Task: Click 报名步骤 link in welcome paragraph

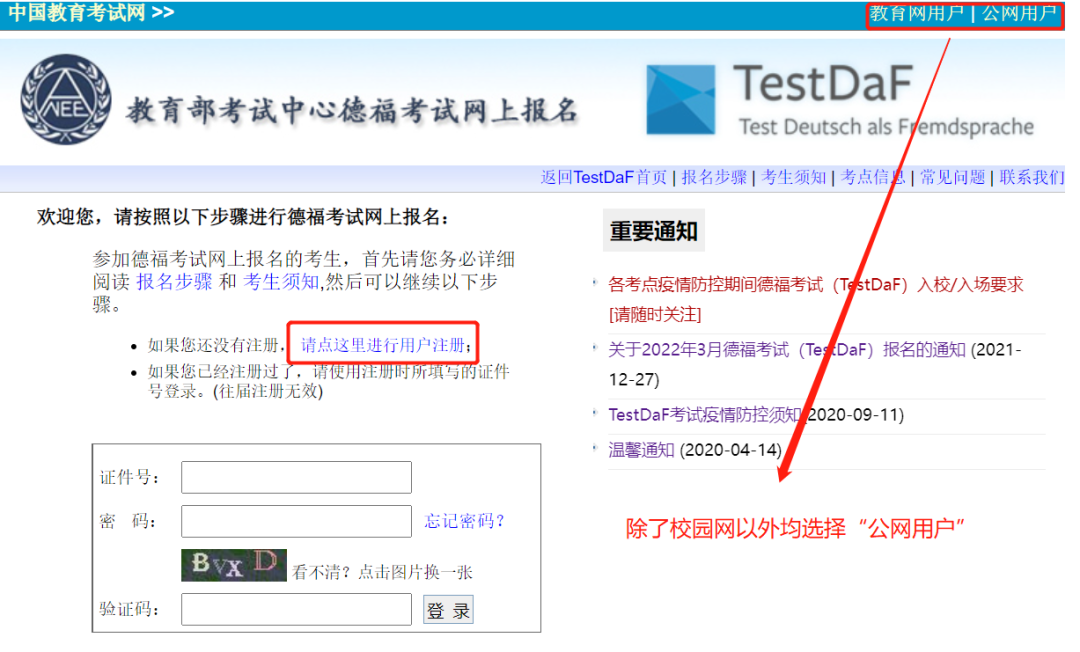Action: tap(174, 282)
